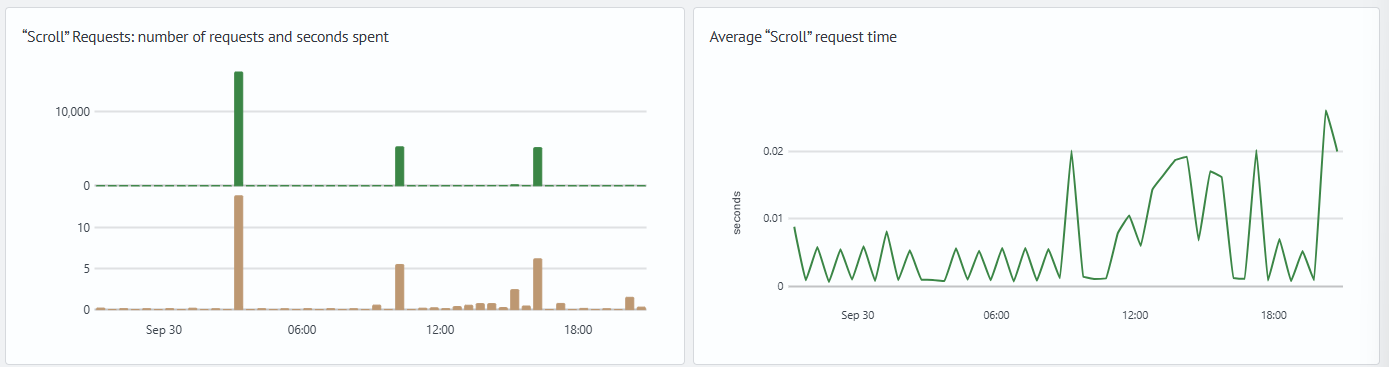Click the tan bar near 15:00
This screenshot has height=367, width=1389.
515,300
